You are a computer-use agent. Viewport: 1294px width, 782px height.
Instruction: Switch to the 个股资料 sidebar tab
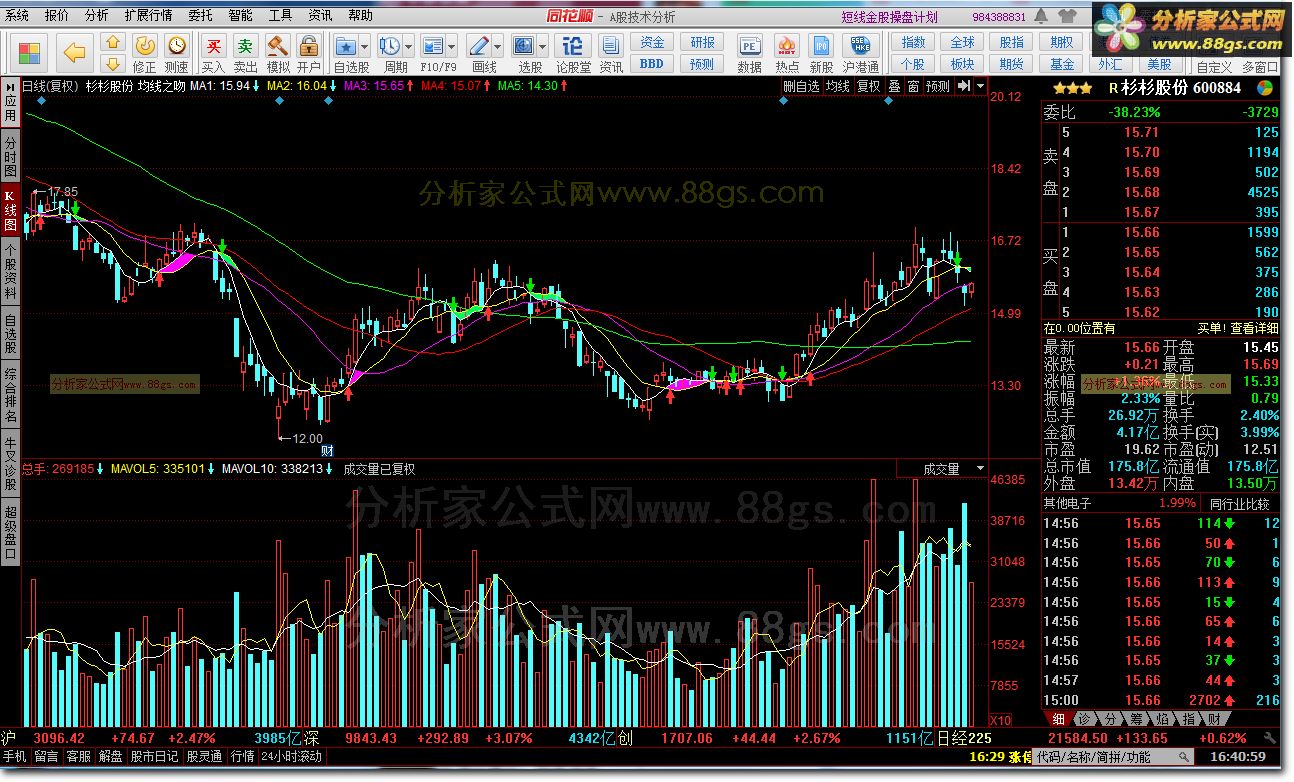(x=10, y=271)
